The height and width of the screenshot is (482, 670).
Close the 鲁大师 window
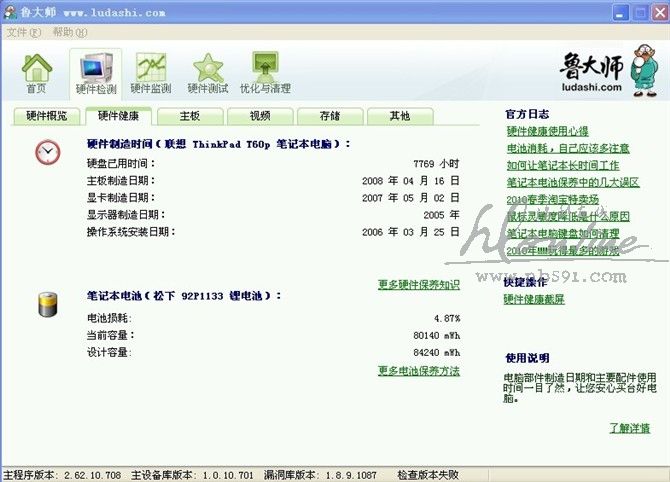[x=659, y=12]
